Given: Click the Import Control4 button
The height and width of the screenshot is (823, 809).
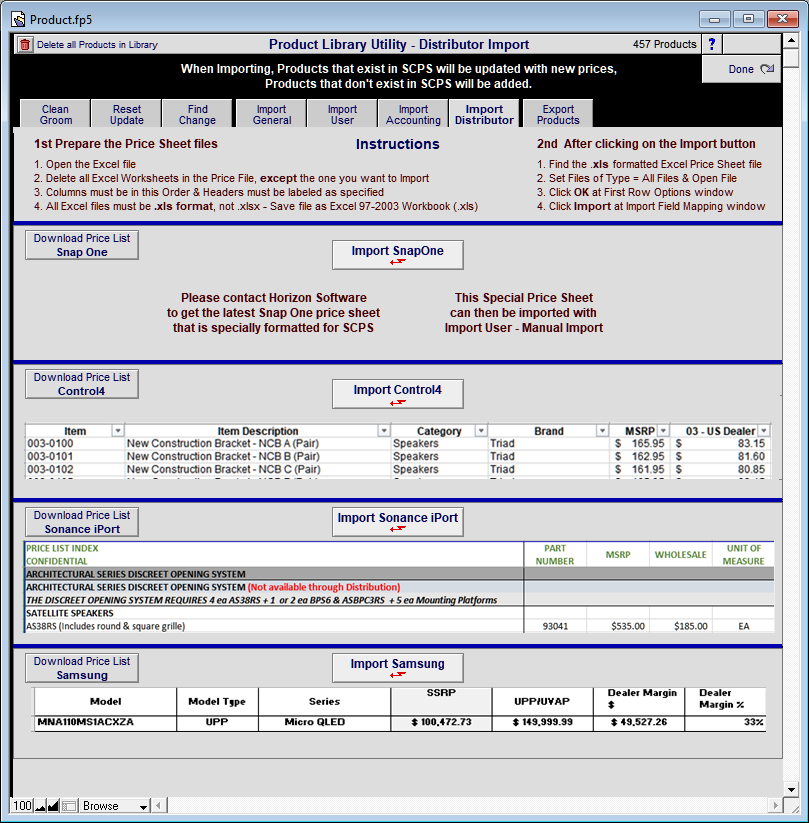Looking at the screenshot, I should coord(397,394).
